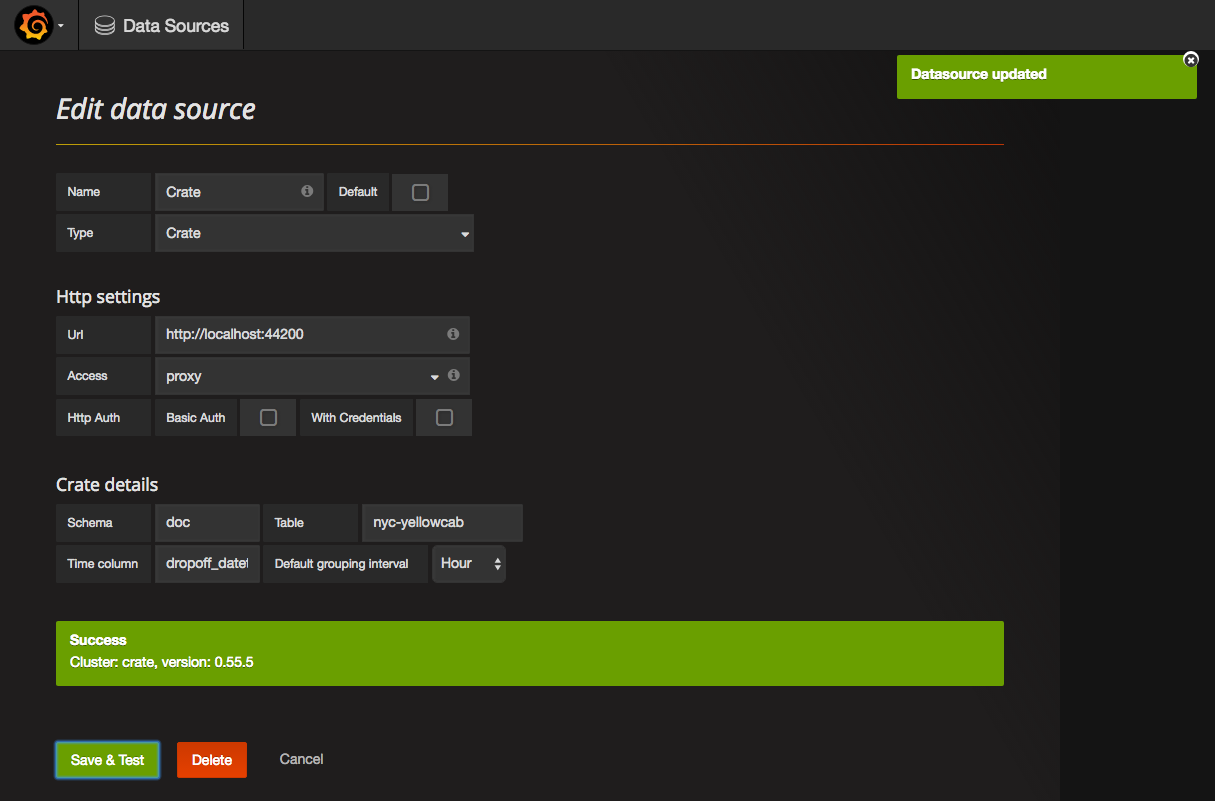Click the Http settings section heading

tap(108, 297)
